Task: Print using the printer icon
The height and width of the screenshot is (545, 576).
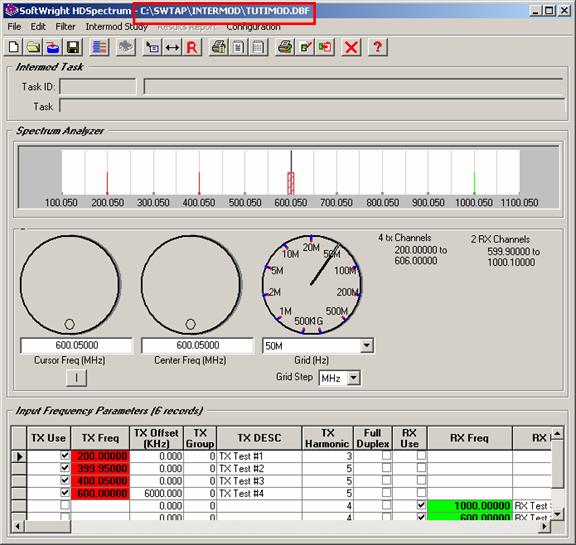Action: pos(285,47)
